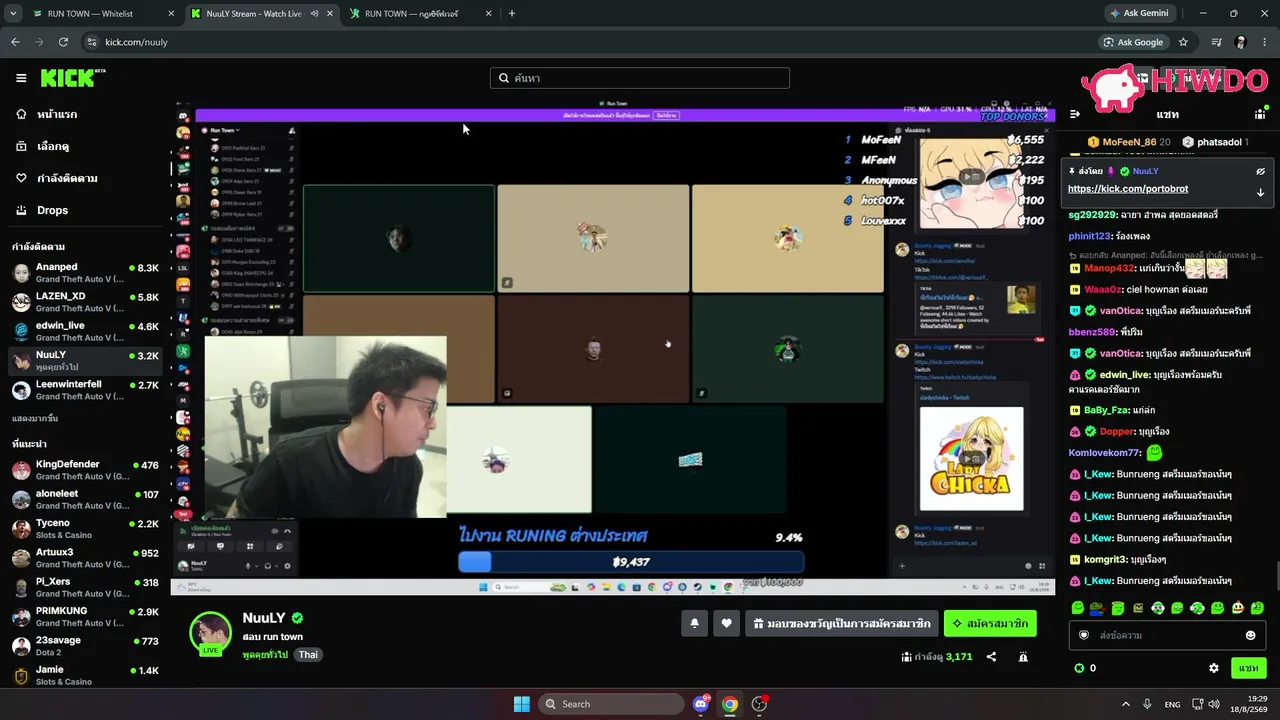This screenshot has height=720, width=1280.
Task: View site information icon in address bar
Action: [x=92, y=42]
